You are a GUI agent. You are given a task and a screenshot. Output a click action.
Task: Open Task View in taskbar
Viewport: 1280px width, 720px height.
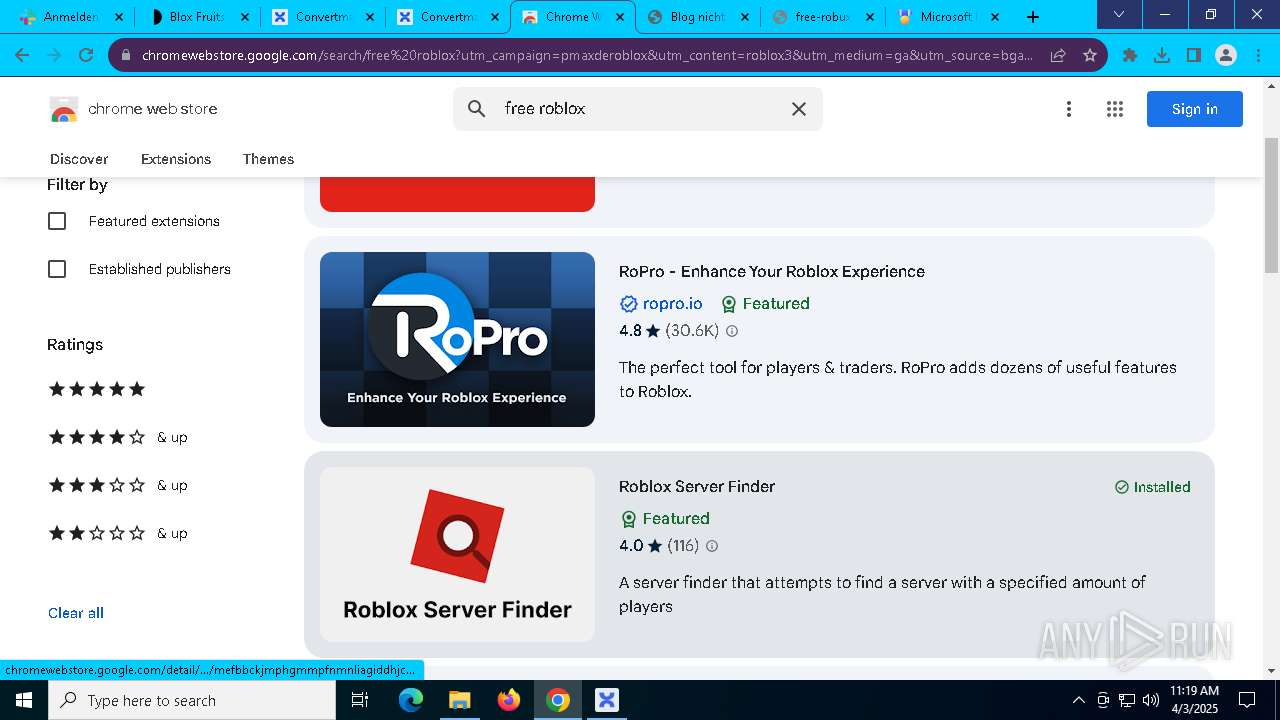click(361, 700)
